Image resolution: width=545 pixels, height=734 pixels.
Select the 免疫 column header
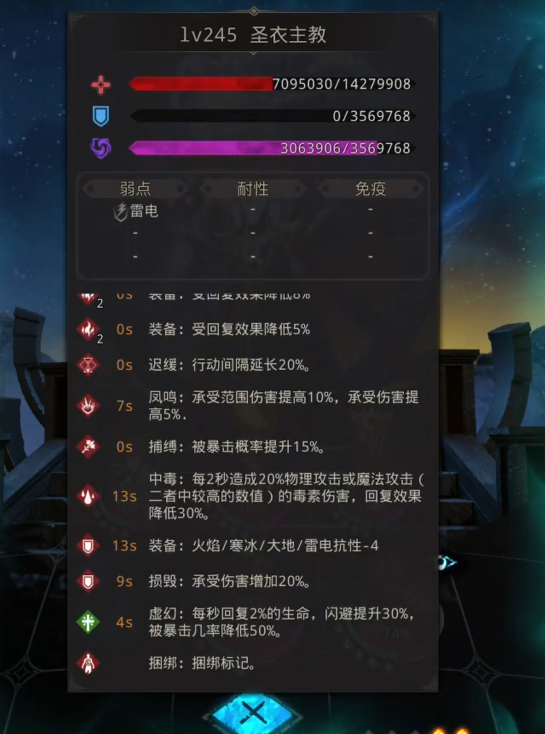[370, 189]
